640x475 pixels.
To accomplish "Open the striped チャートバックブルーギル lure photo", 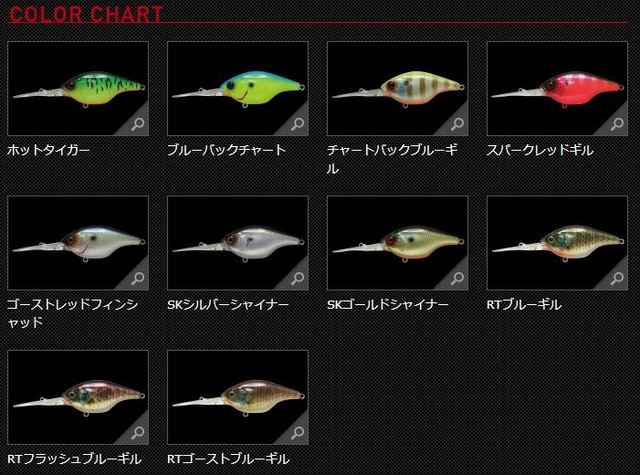I will pos(398,89).
